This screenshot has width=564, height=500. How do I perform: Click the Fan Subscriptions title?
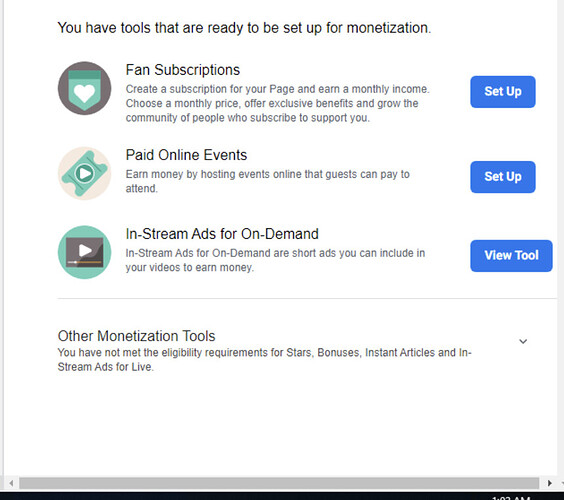click(x=183, y=70)
